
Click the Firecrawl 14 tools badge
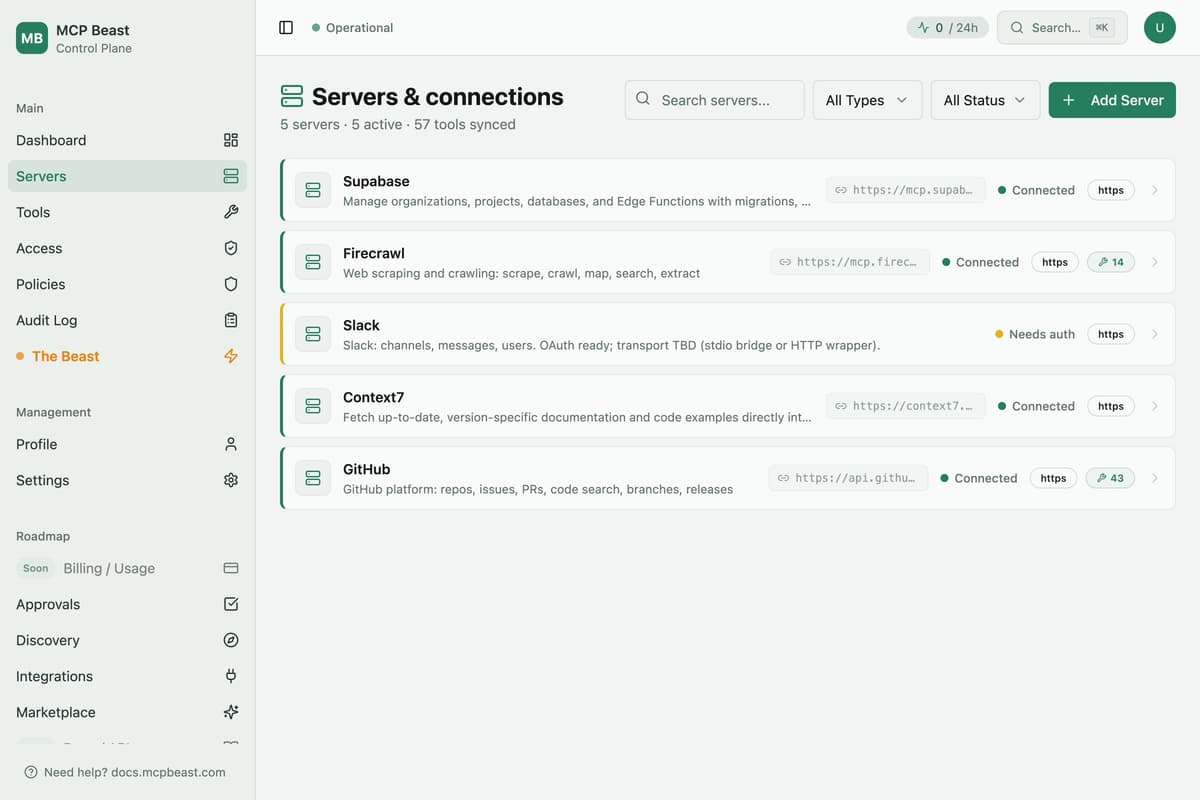1111,262
